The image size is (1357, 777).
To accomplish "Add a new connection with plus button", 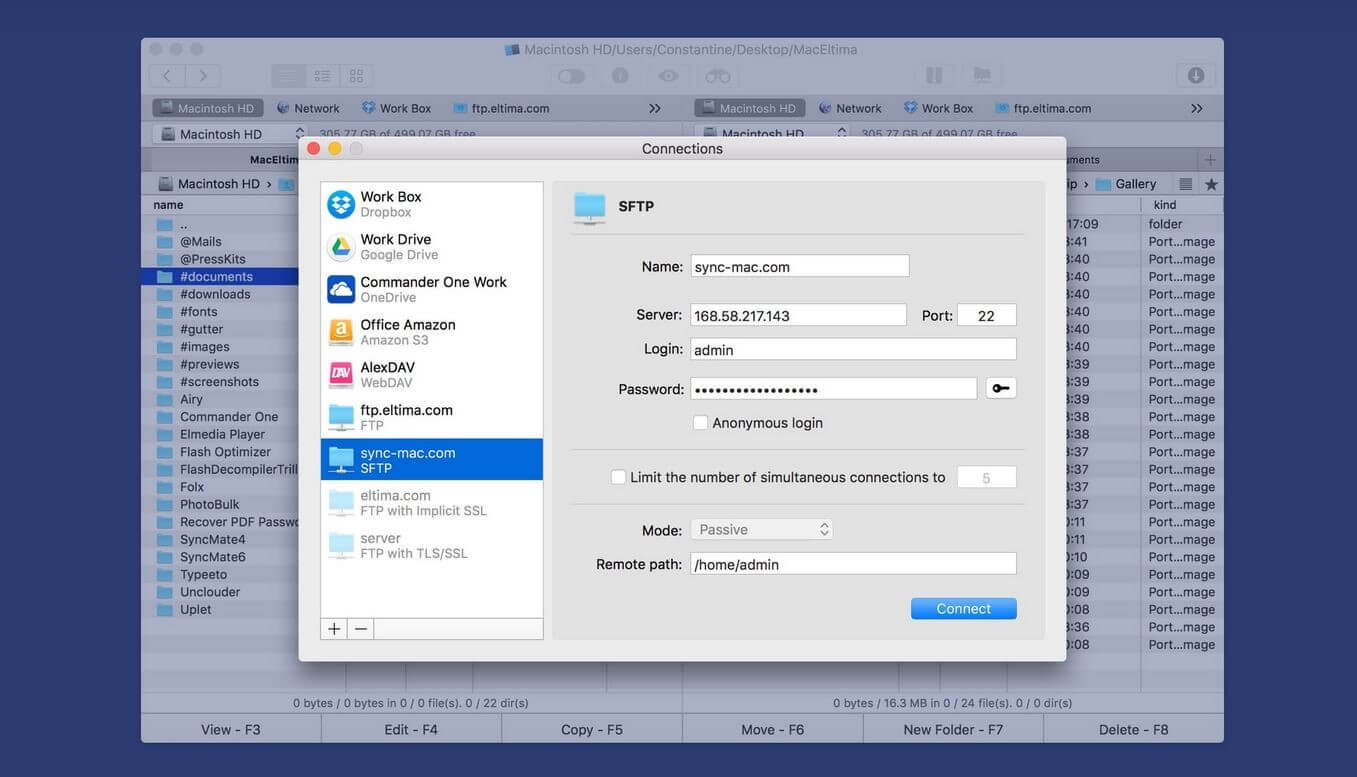I will (334, 629).
